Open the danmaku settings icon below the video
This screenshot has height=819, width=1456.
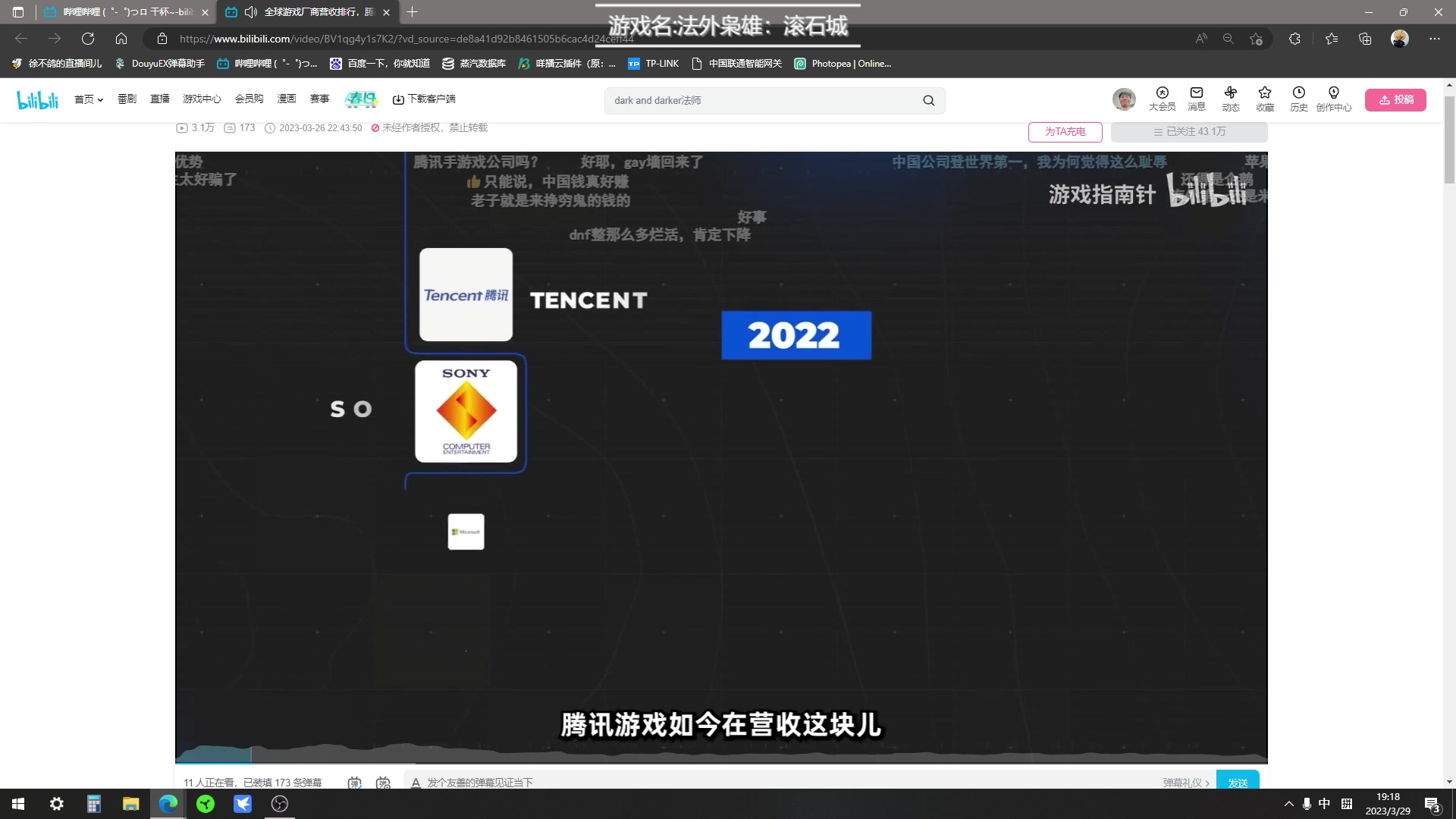point(383,783)
